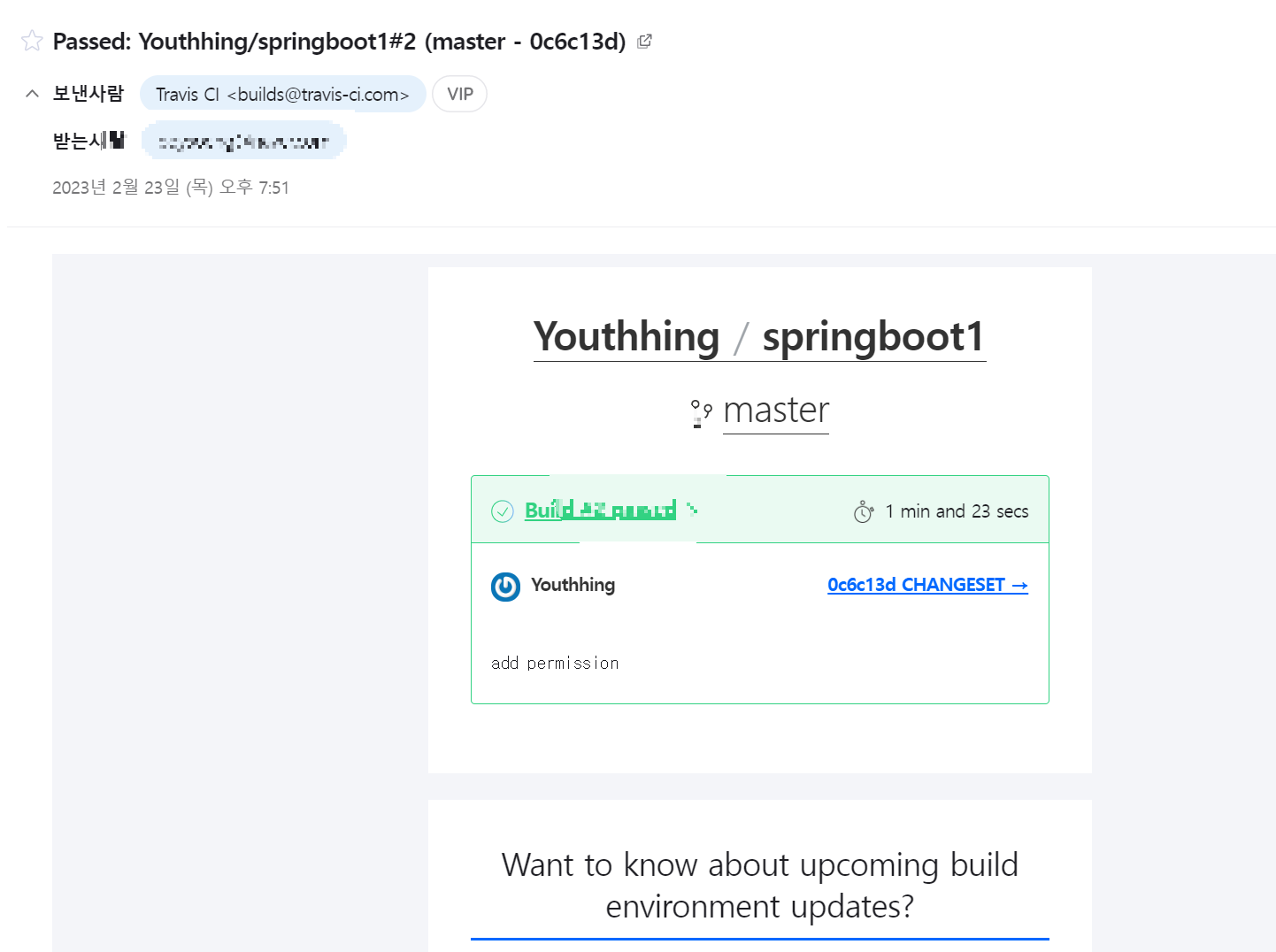Viewport: 1276px width, 952px height.
Task: Open the 0c6c13d CHANGESET link
Action: click(927, 585)
